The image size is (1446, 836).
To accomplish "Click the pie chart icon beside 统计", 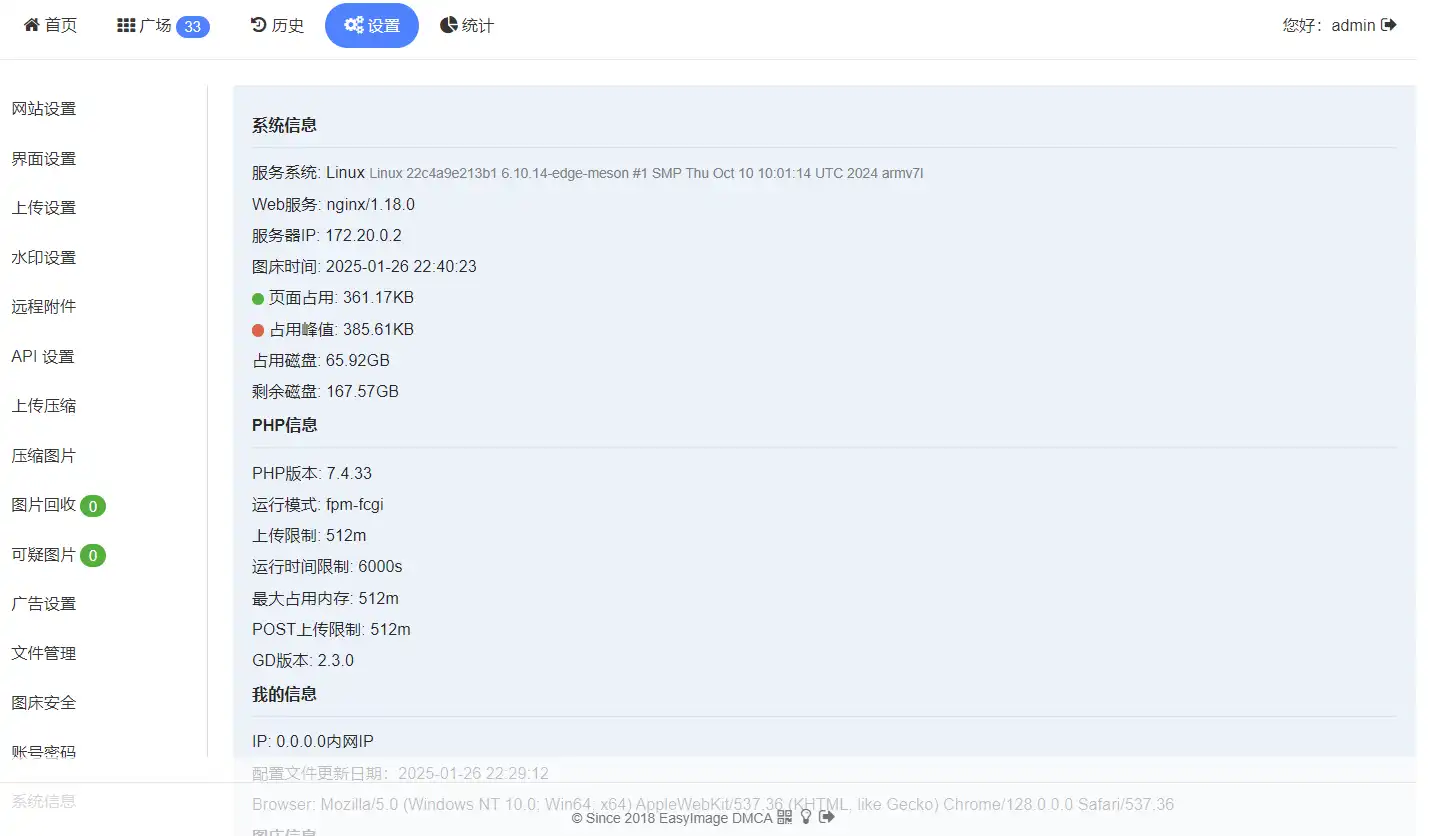I will [449, 25].
